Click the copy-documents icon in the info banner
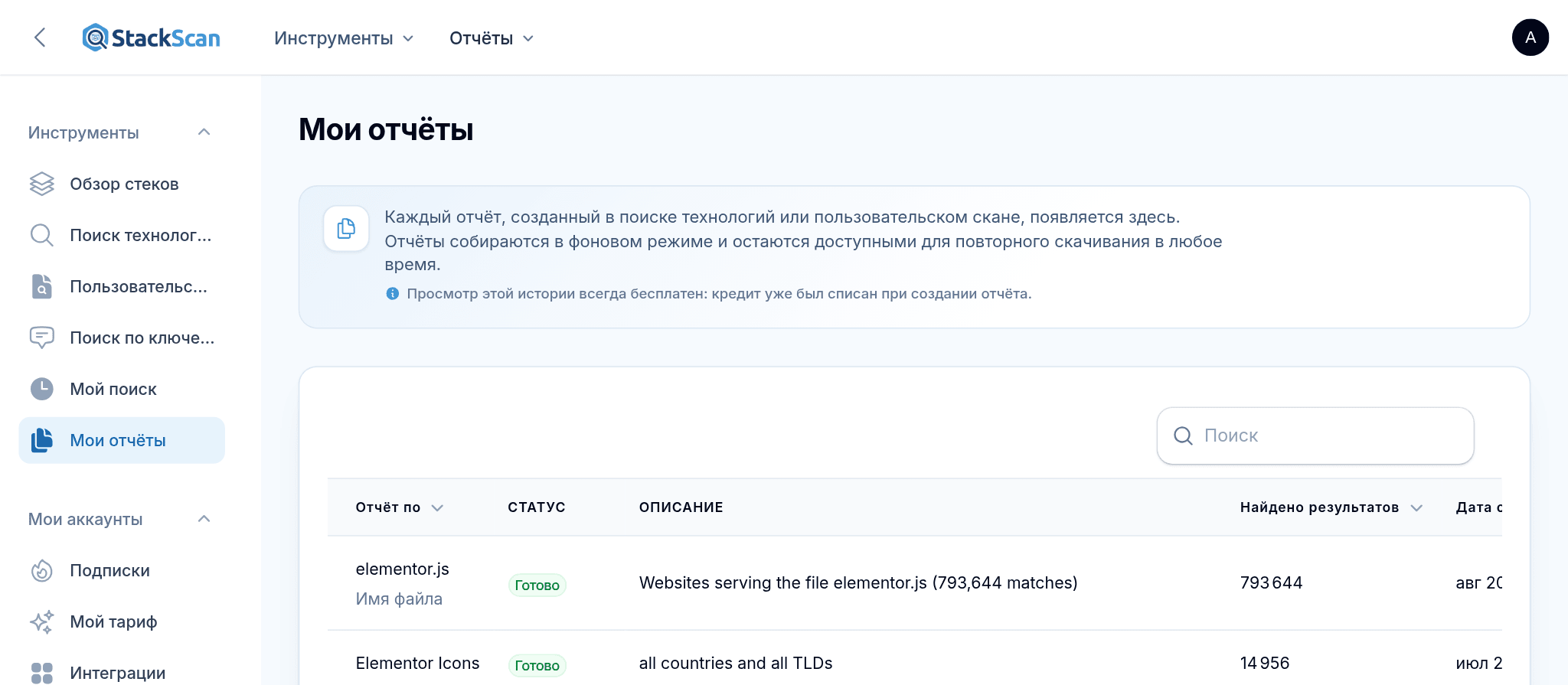This screenshot has height=685, width=1568. 346,228
